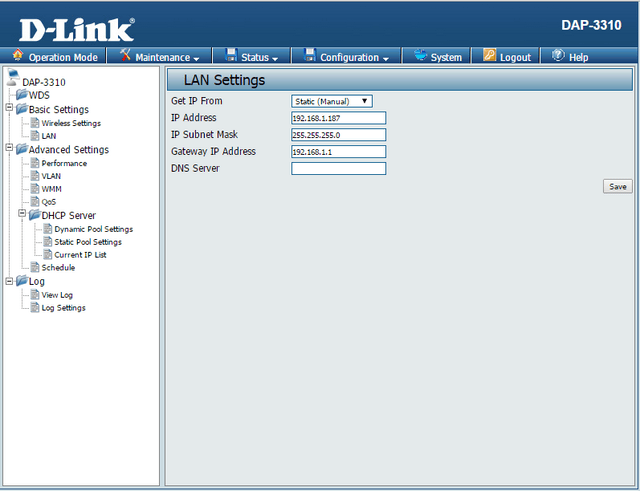Image resolution: width=640 pixels, height=491 pixels.
Task: Select the LAN tree entry
Action: [x=49, y=136]
